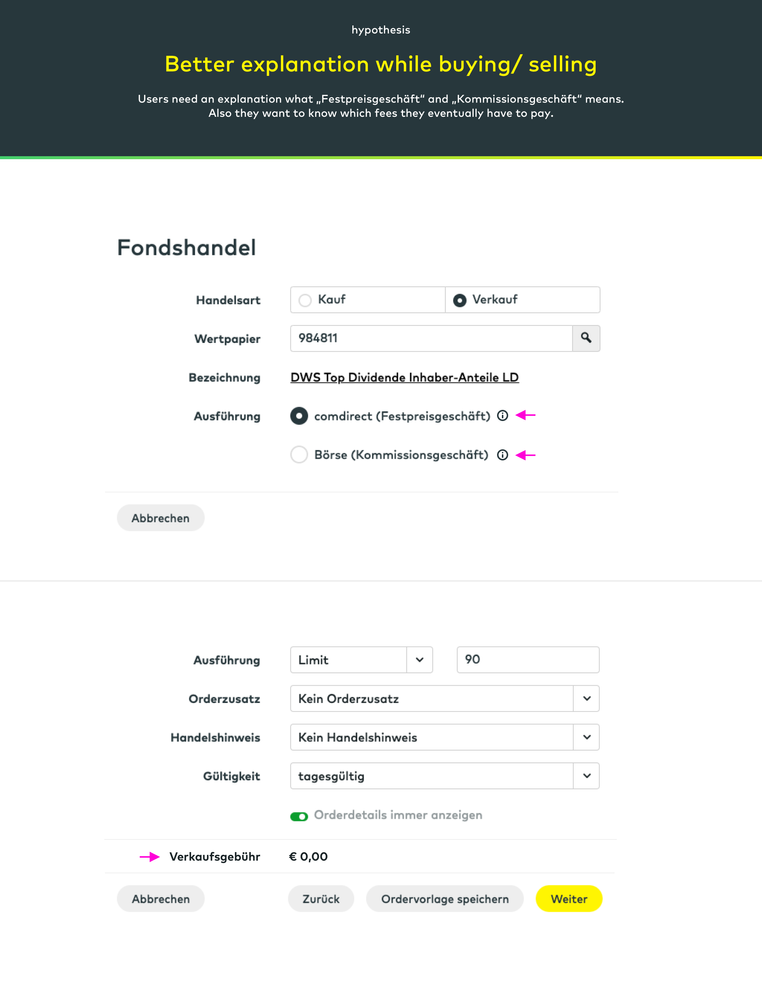The width and height of the screenshot is (762, 999).
Task: Expand the Gültigkeit tagesgültig dropdown
Action: point(586,776)
